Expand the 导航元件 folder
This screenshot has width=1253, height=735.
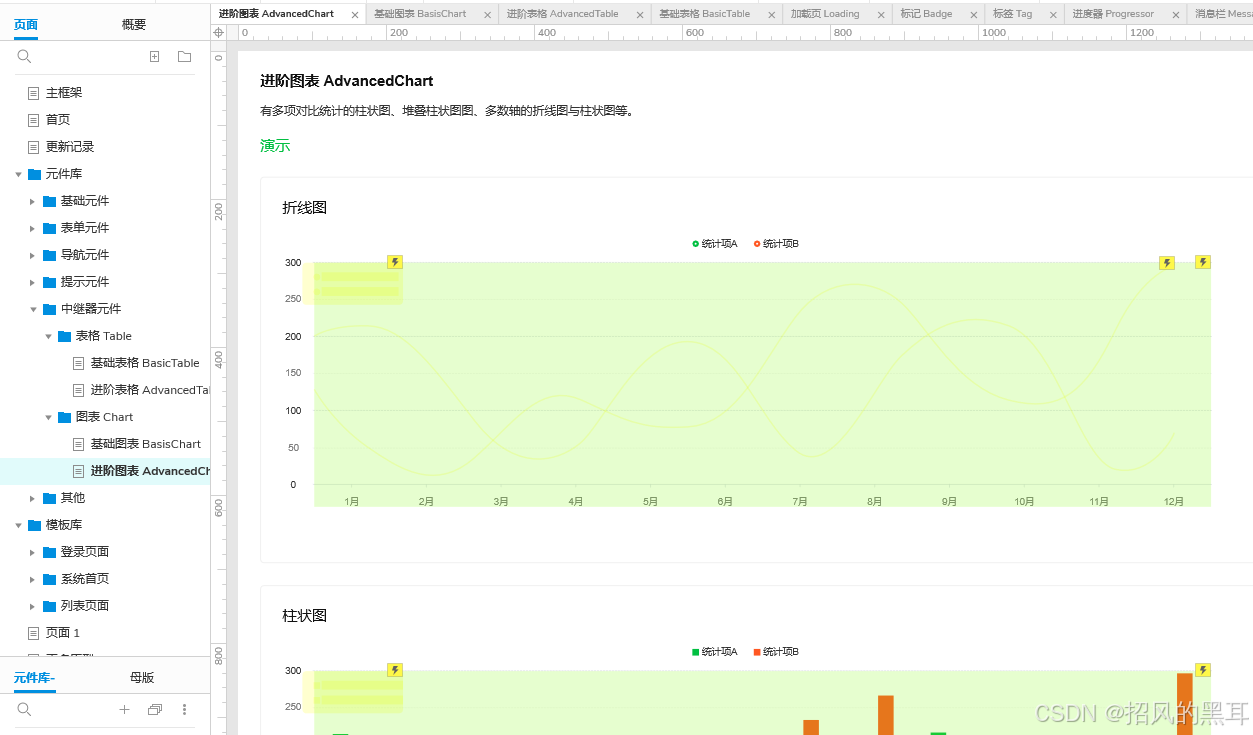coord(33,255)
